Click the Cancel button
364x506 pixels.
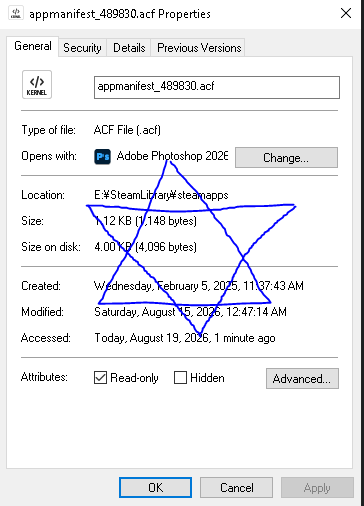click(236, 488)
